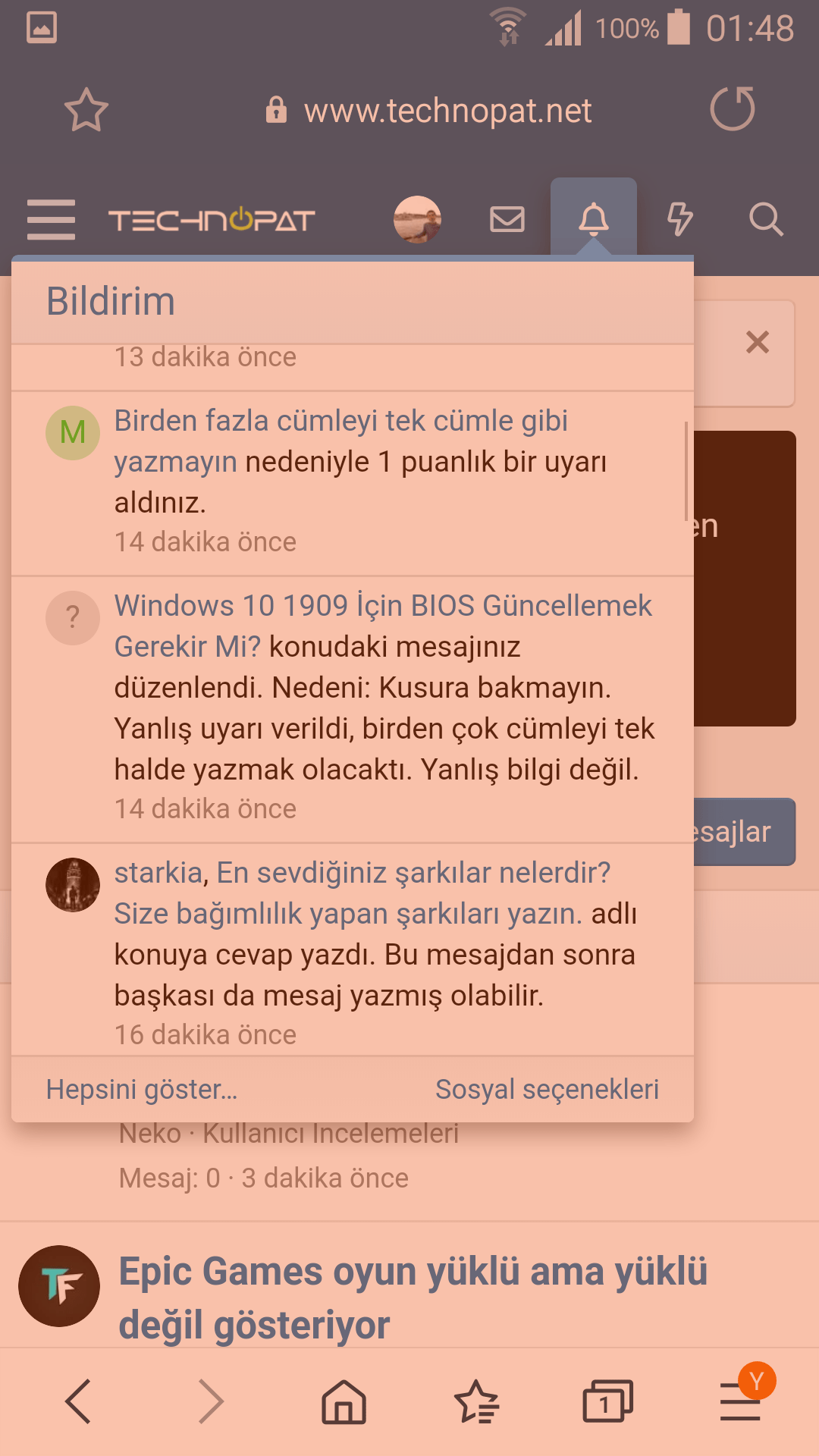The height and width of the screenshot is (1456, 819).
Task: Open Sosyal seçenekleri link
Action: (547, 1090)
